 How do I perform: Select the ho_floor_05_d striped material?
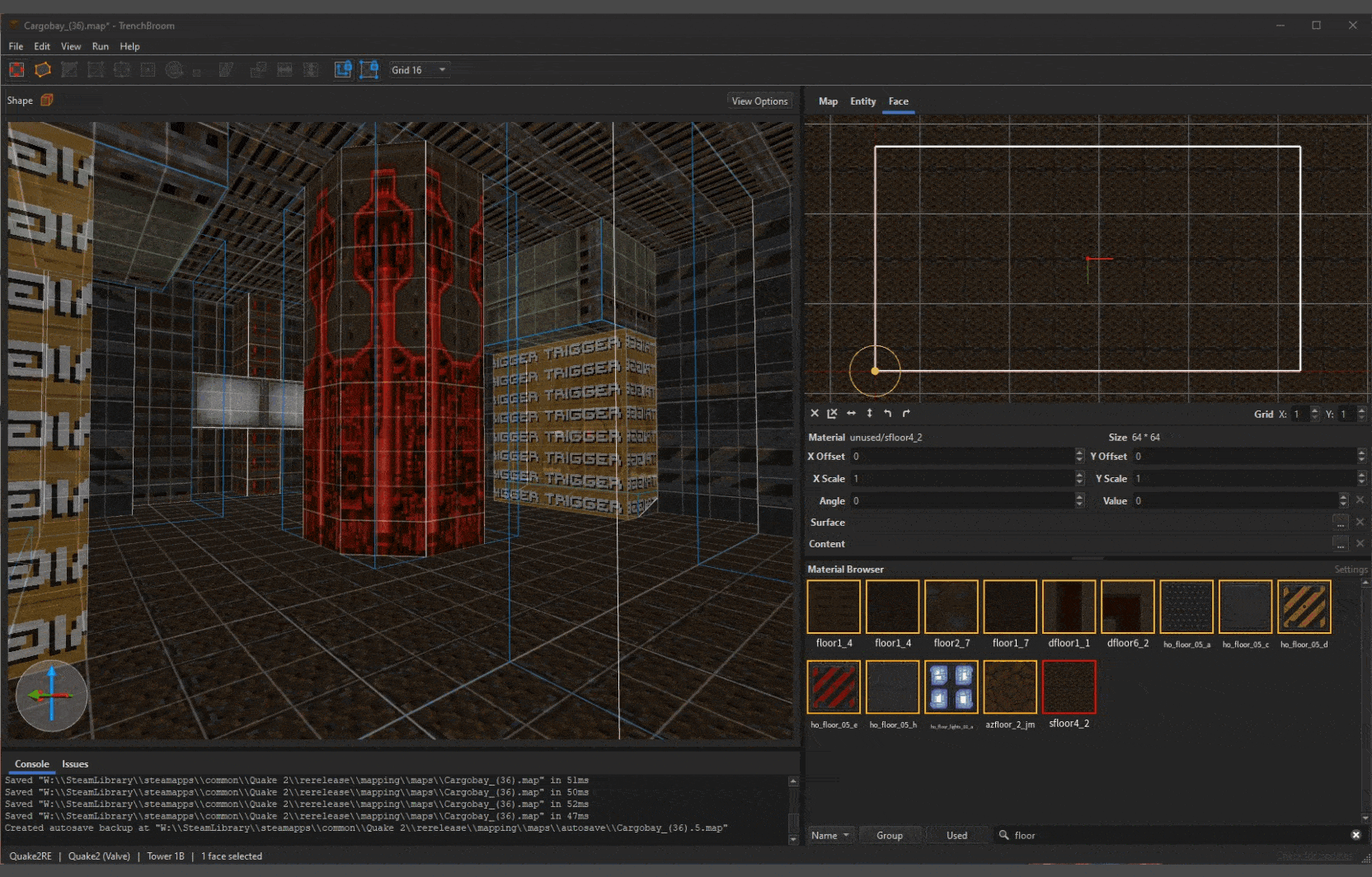click(1304, 607)
